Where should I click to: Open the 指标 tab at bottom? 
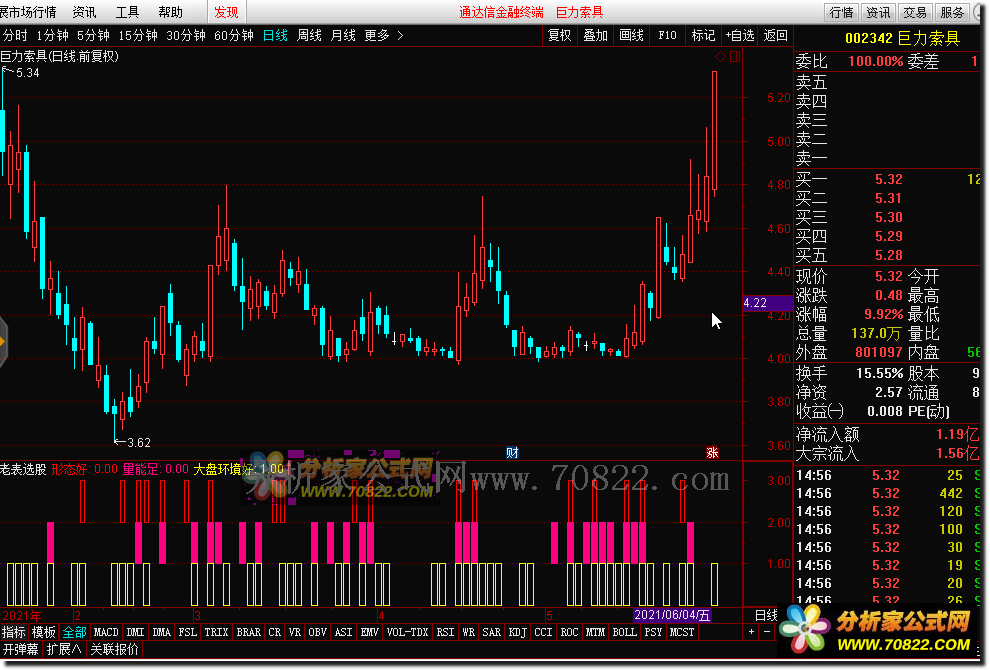coord(14,632)
